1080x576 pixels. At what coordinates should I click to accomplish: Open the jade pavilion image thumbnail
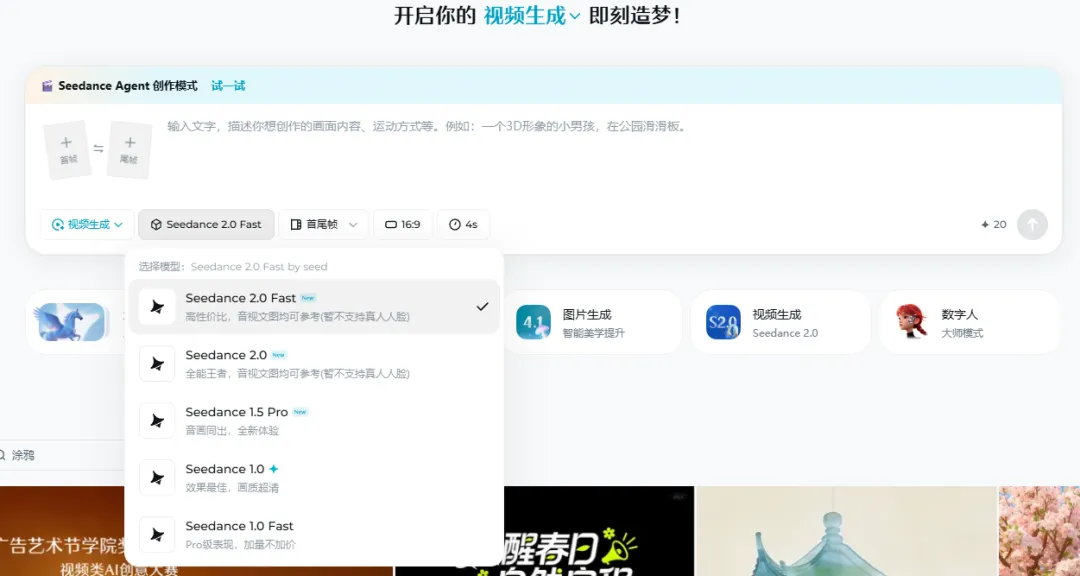847,531
